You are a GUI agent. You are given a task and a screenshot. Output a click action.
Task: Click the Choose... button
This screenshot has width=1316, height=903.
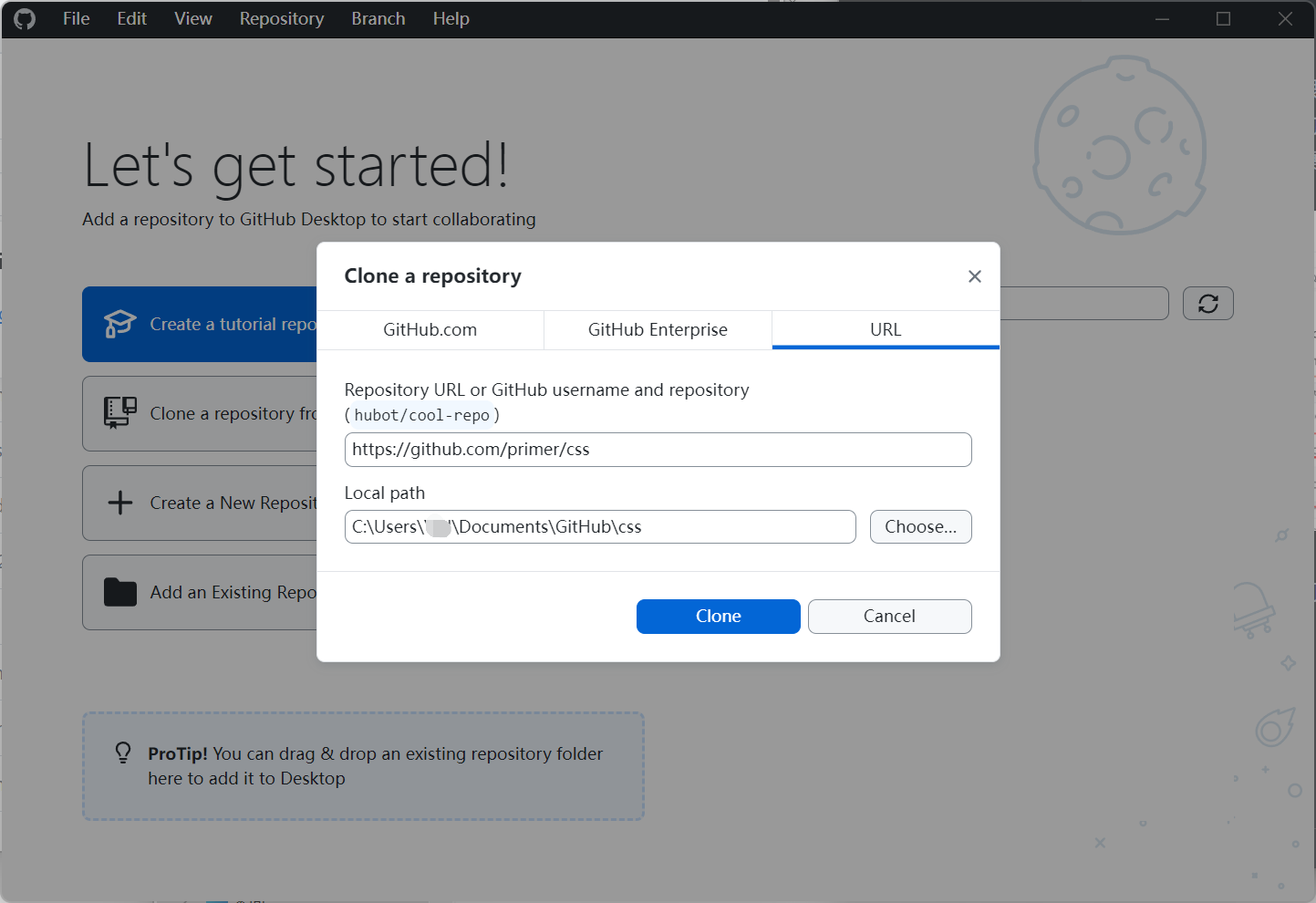point(921,527)
